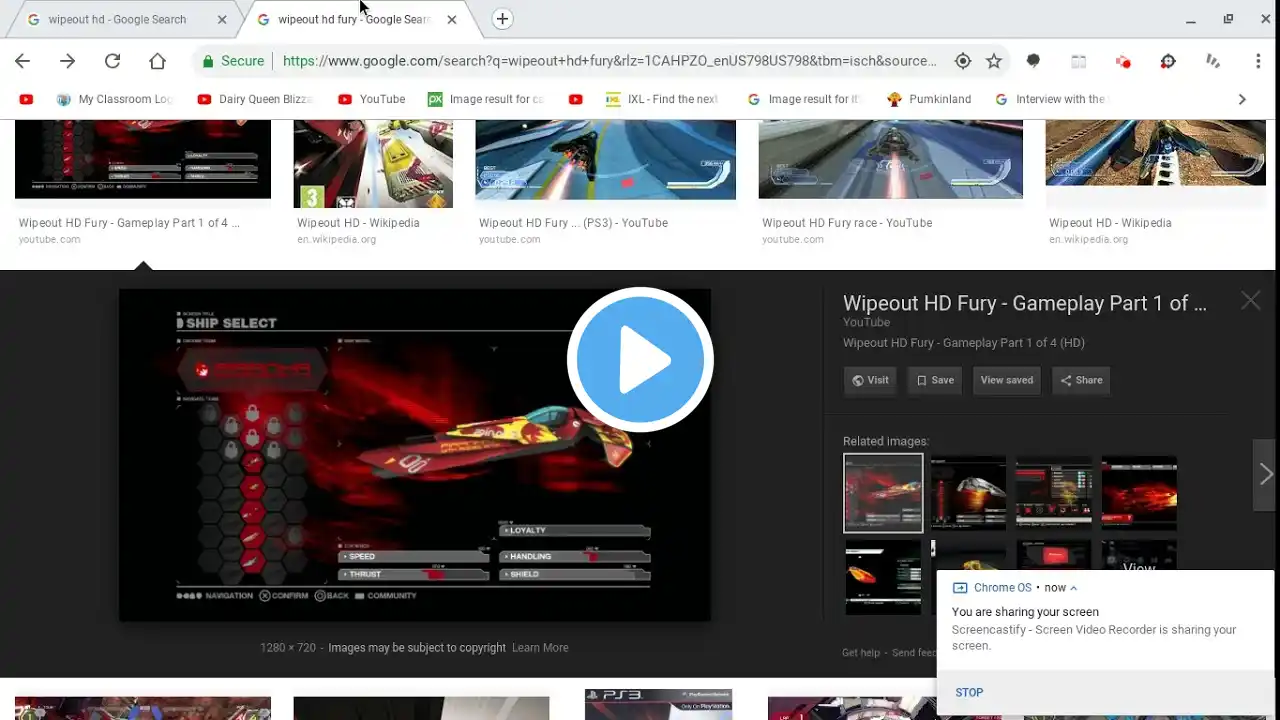Open the preview panel title link
Viewport: 1280px width, 720px height.
point(1025,303)
